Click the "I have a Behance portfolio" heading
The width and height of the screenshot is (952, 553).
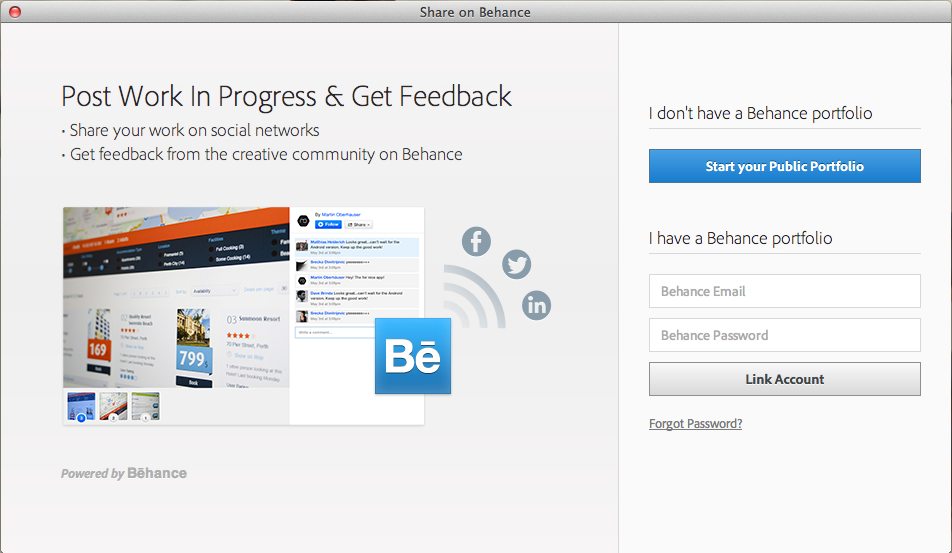point(740,238)
